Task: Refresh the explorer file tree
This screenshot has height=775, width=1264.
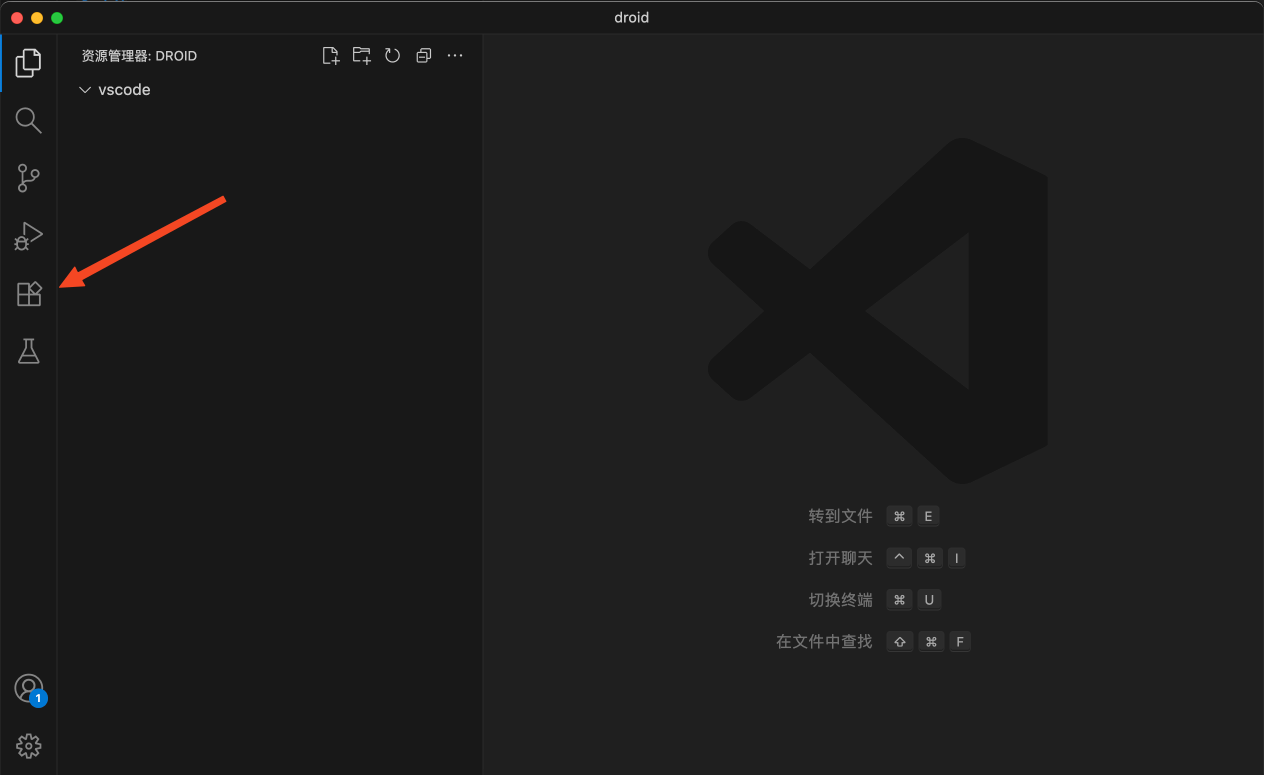Action: [392, 56]
